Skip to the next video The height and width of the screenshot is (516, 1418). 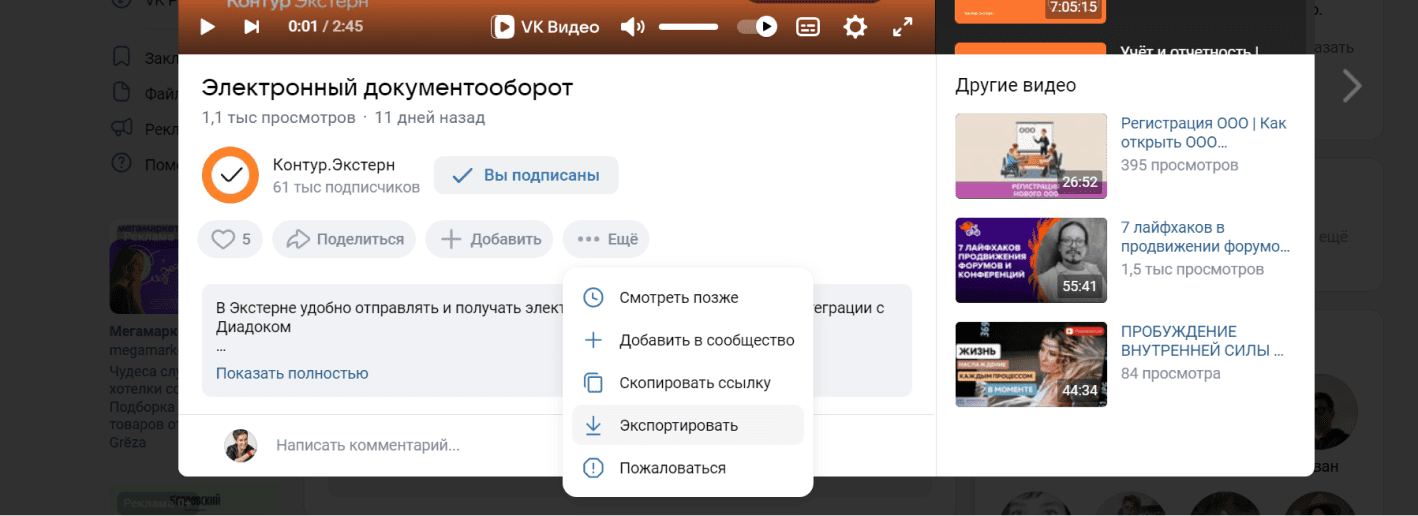tap(252, 27)
